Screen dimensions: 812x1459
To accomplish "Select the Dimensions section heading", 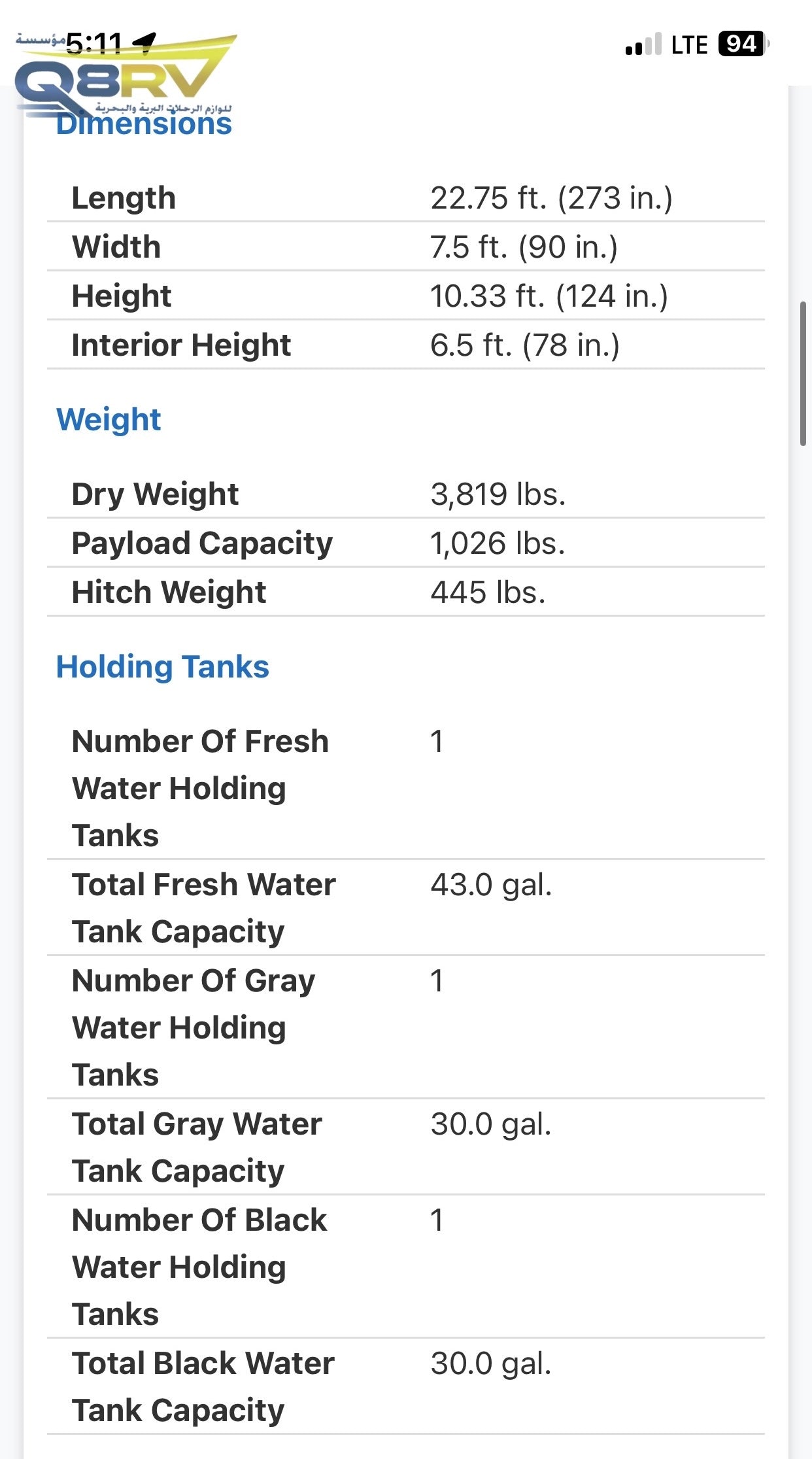I will [x=144, y=124].
